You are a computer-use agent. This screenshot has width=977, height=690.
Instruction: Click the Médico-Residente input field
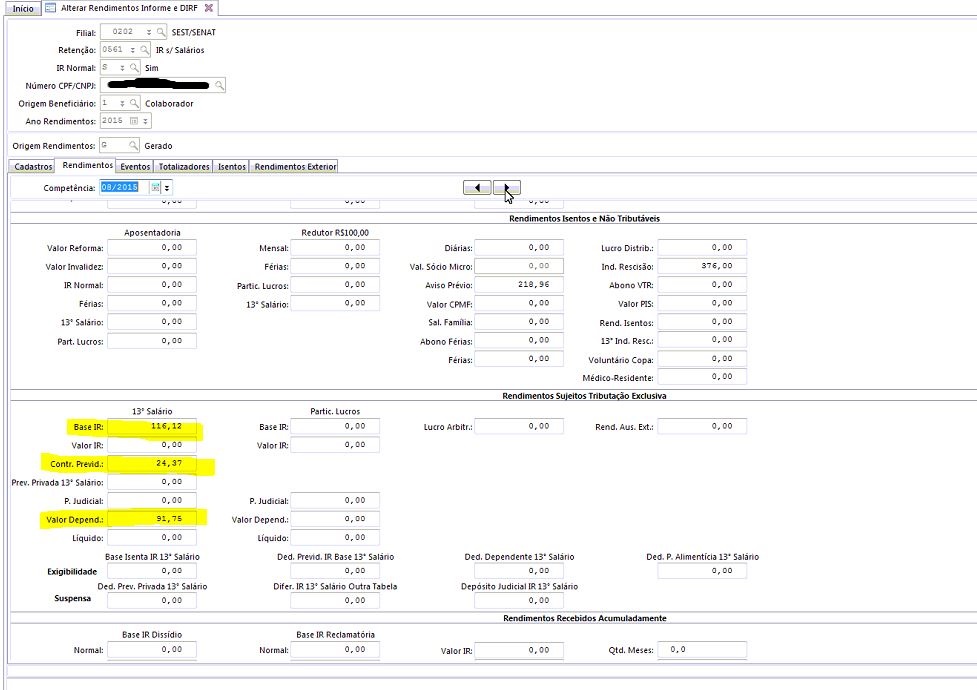(x=702, y=377)
